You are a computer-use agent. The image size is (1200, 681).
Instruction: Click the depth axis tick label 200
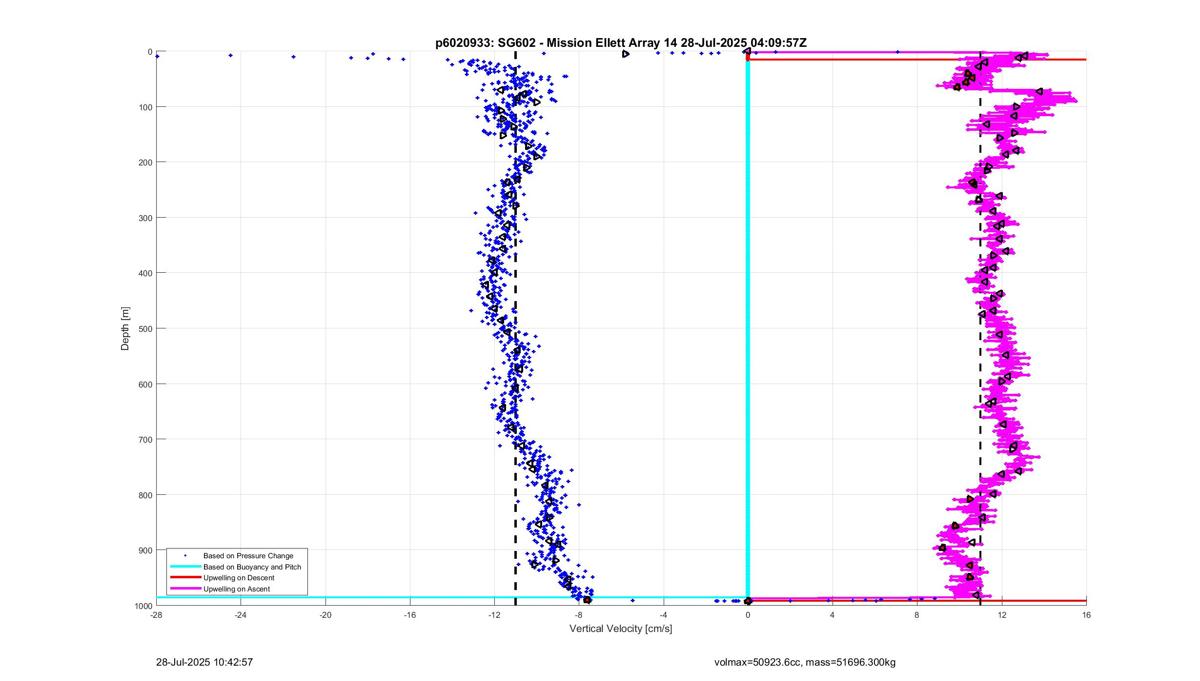tap(145, 162)
